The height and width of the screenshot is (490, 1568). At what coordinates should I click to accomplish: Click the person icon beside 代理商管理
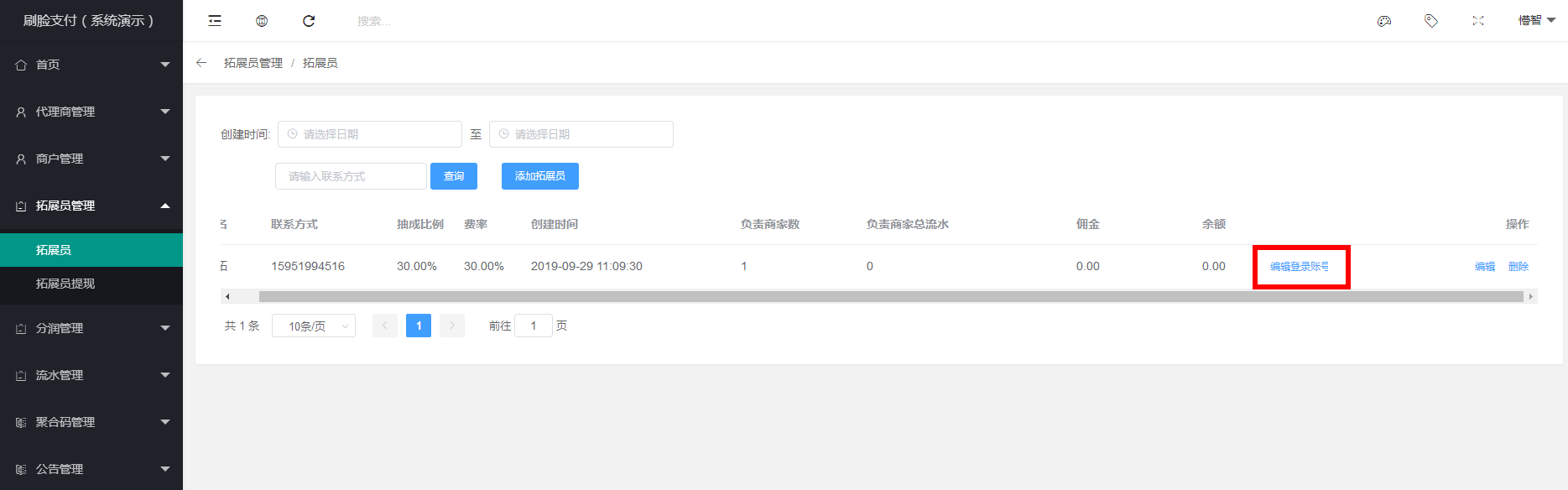point(21,112)
